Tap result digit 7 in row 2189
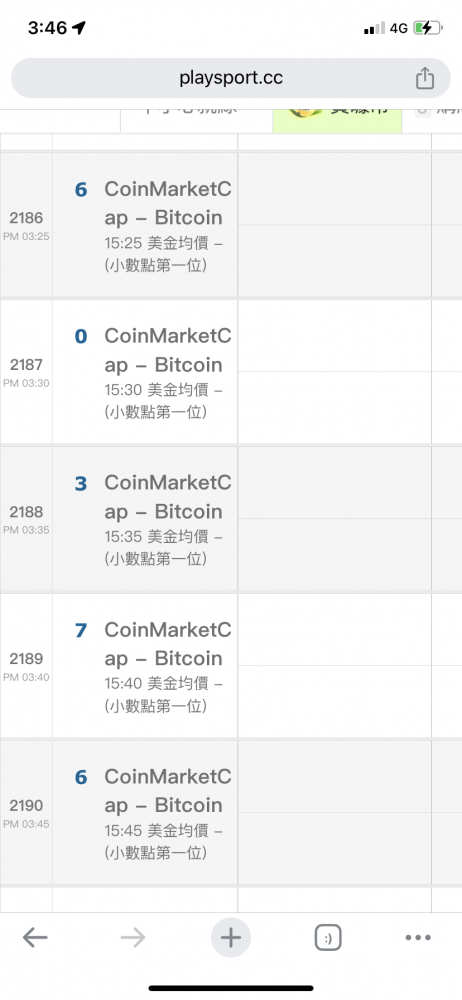The image size is (462, 1000). point(80,631)
